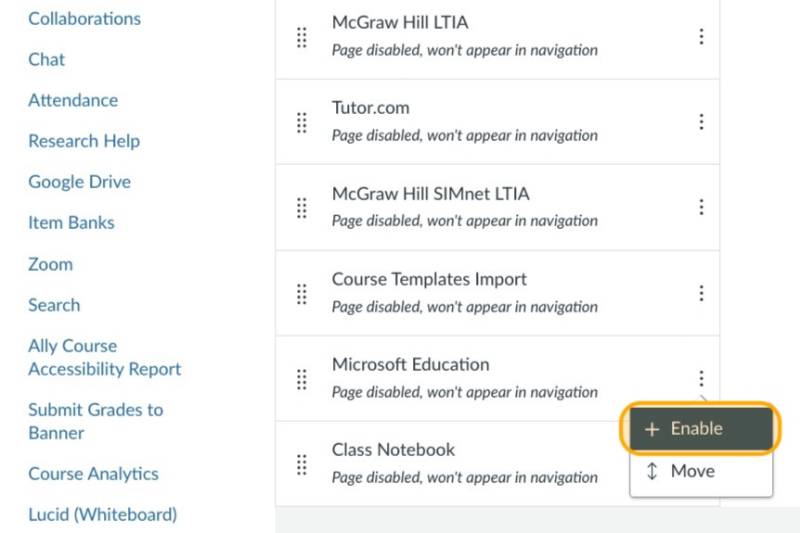Grab the Course Templates Import drag handle
800x533 pixels.
(x=302, y=294)
